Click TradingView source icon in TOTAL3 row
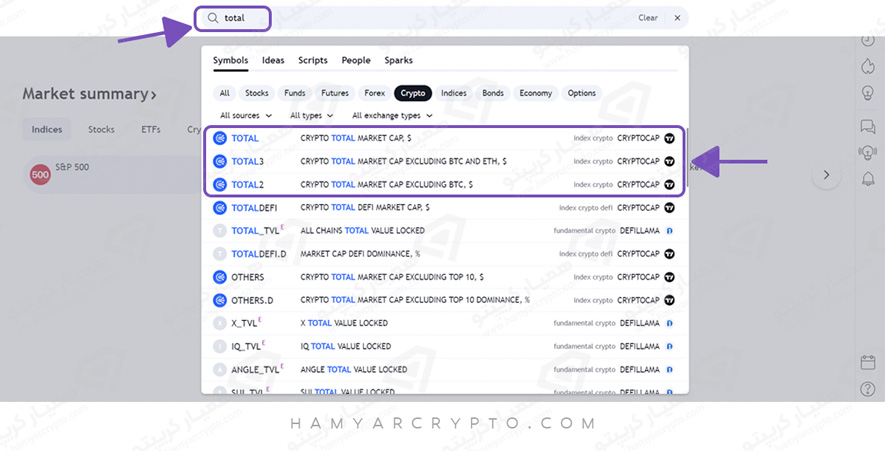This screenshot has width=885, height=451. point(669,161)
